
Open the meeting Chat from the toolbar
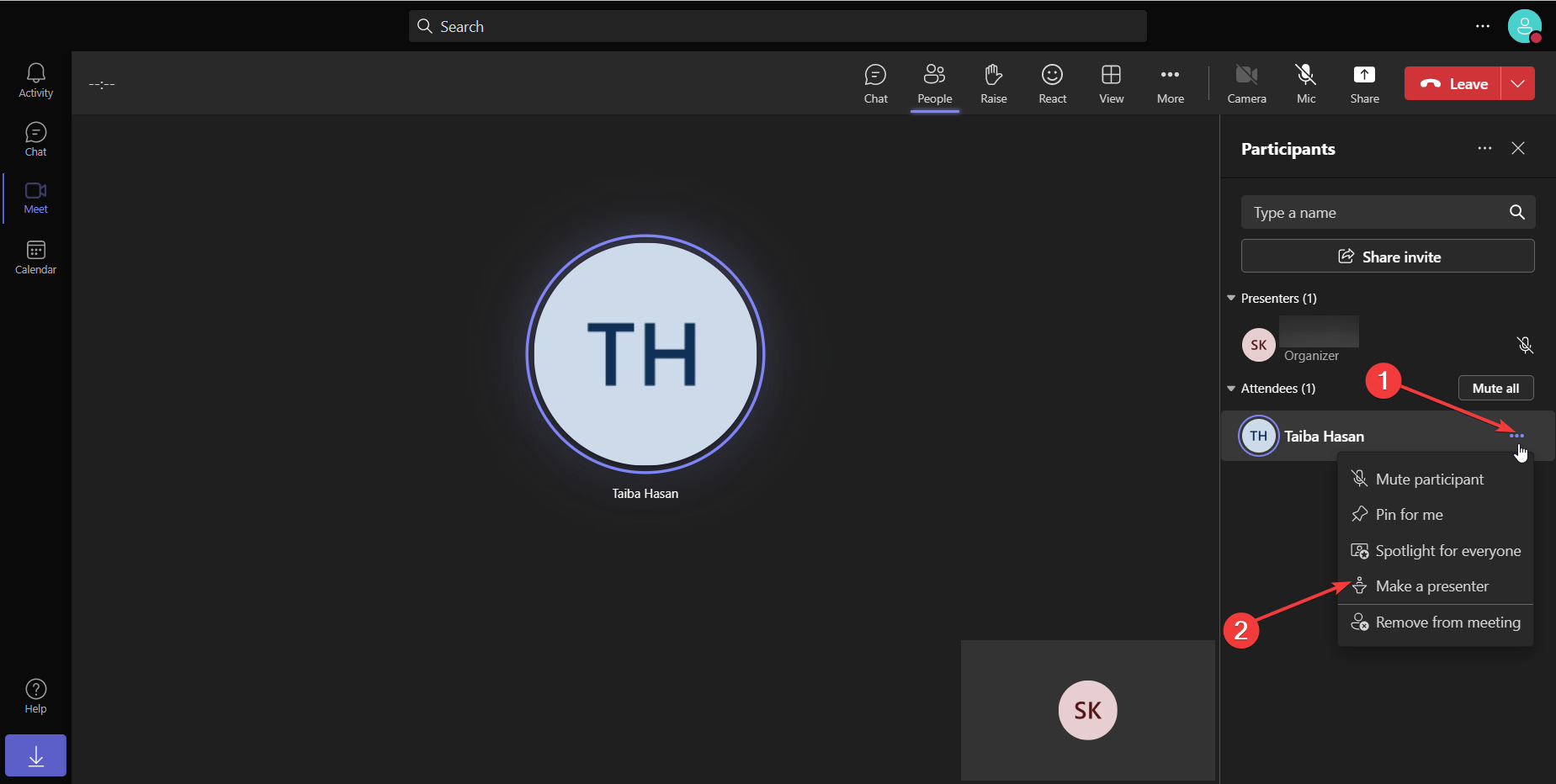pos(875,84)
